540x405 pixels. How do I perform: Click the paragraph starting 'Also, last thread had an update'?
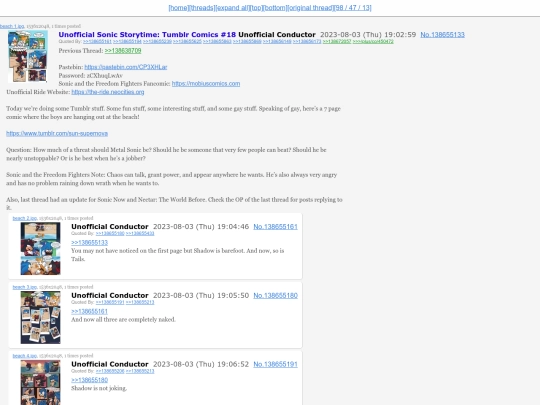coord(174,204)
